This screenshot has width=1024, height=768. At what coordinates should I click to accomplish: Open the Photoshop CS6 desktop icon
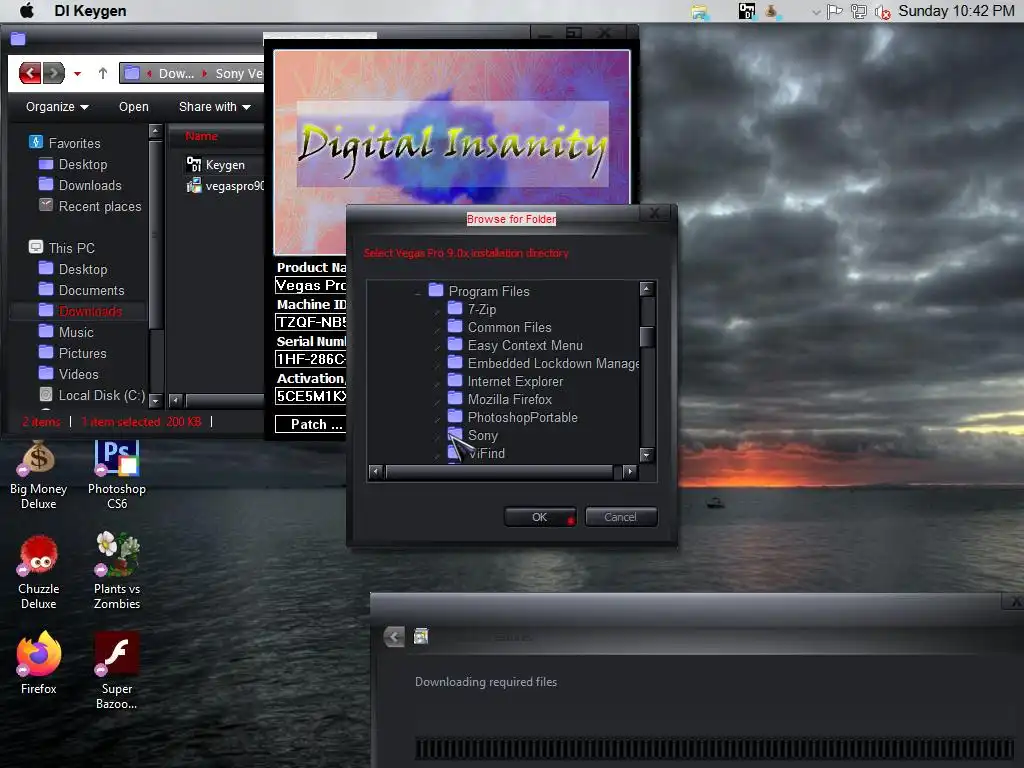pos(117,473)
